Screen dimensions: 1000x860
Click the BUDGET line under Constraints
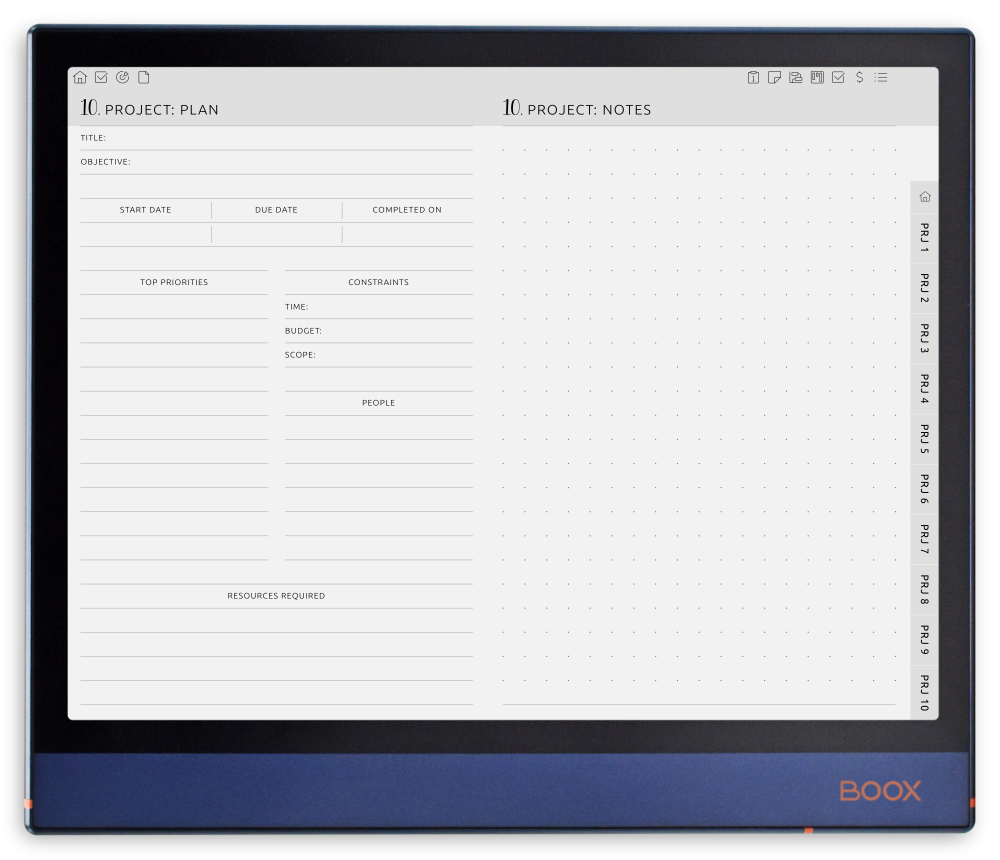point(378,333)
